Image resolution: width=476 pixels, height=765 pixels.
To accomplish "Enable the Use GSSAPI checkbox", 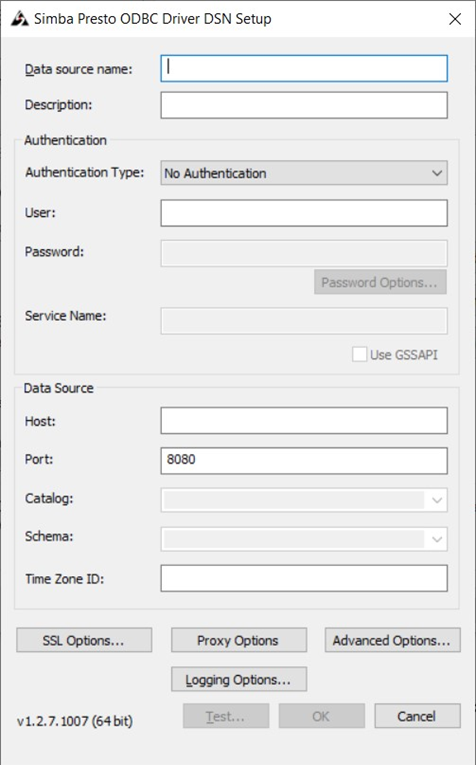I will point(359,354).
